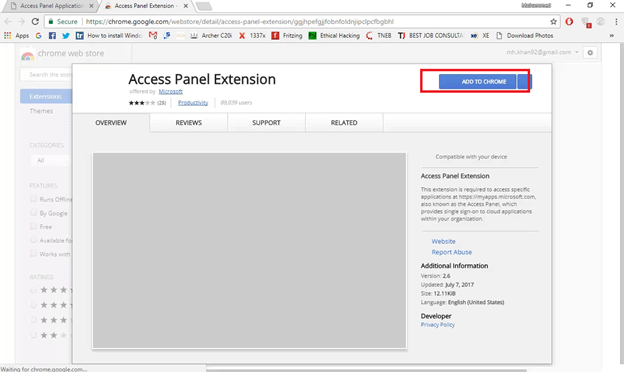The image size is (624, 372).
Task: Open Chrome's three-dot menu
Action: click(616, 21)
